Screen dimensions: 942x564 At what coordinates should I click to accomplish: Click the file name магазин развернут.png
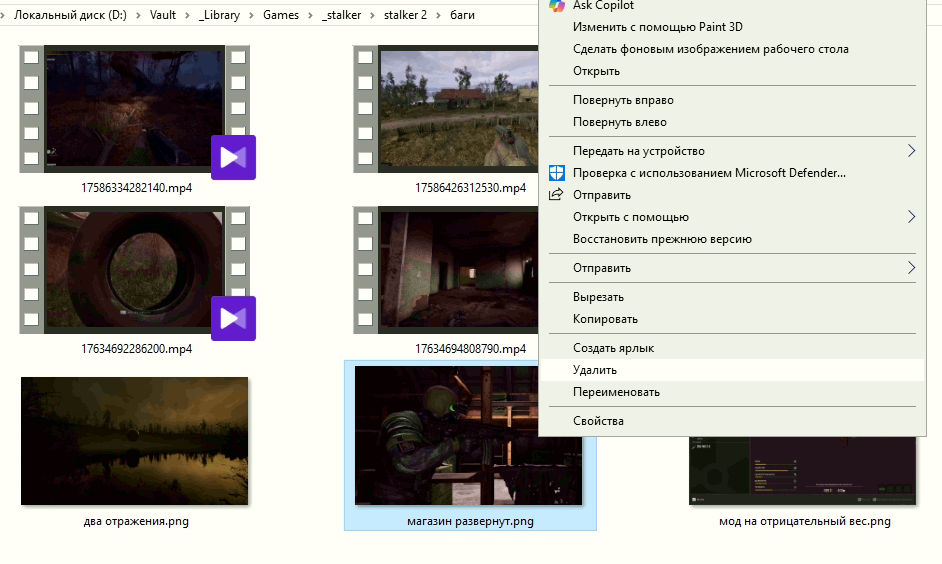tap(470, 521)
